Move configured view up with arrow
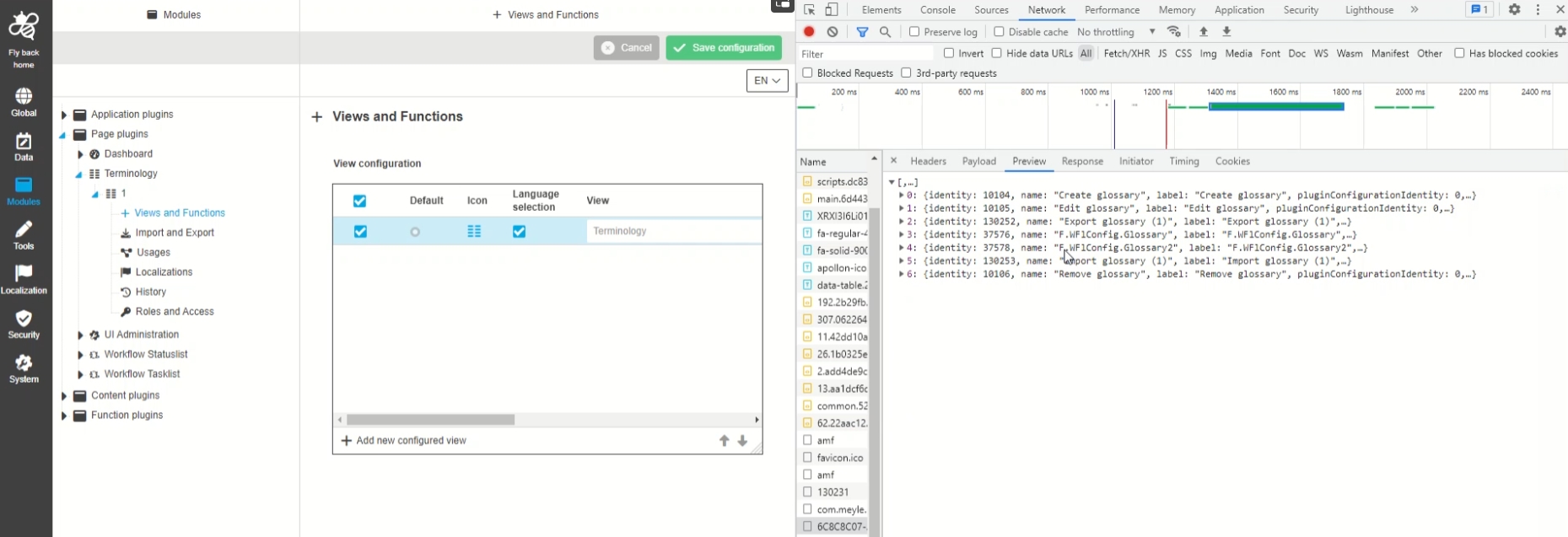 coord(724,441)
